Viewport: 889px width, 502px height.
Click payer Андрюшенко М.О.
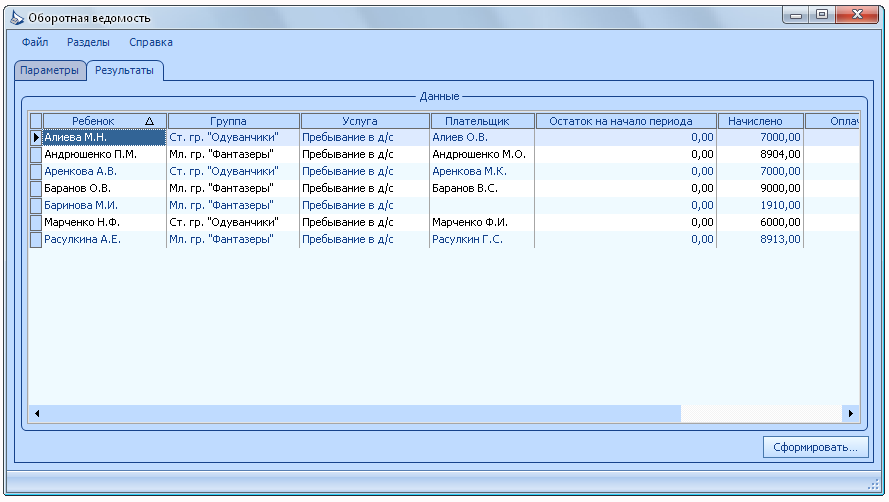coord(482,154)
